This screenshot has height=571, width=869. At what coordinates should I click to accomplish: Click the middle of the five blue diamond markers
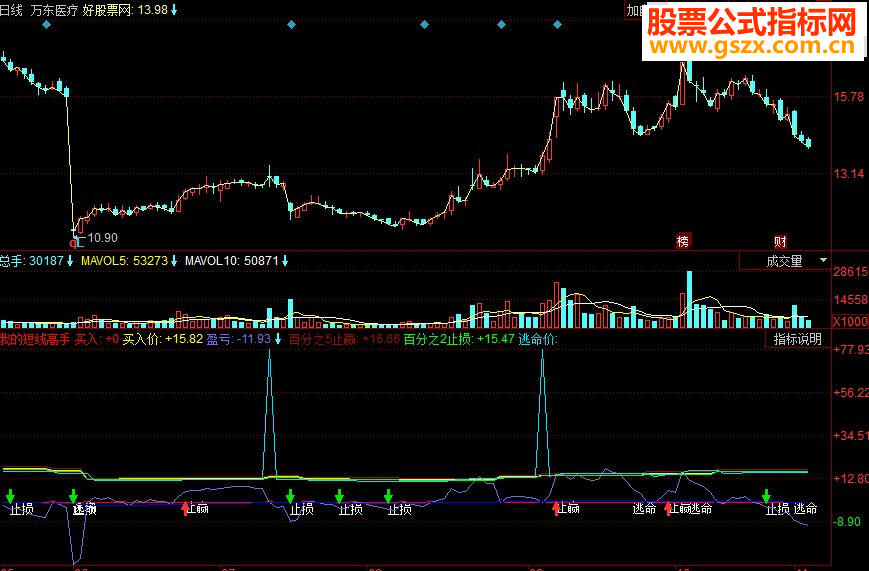pos(425,24)
